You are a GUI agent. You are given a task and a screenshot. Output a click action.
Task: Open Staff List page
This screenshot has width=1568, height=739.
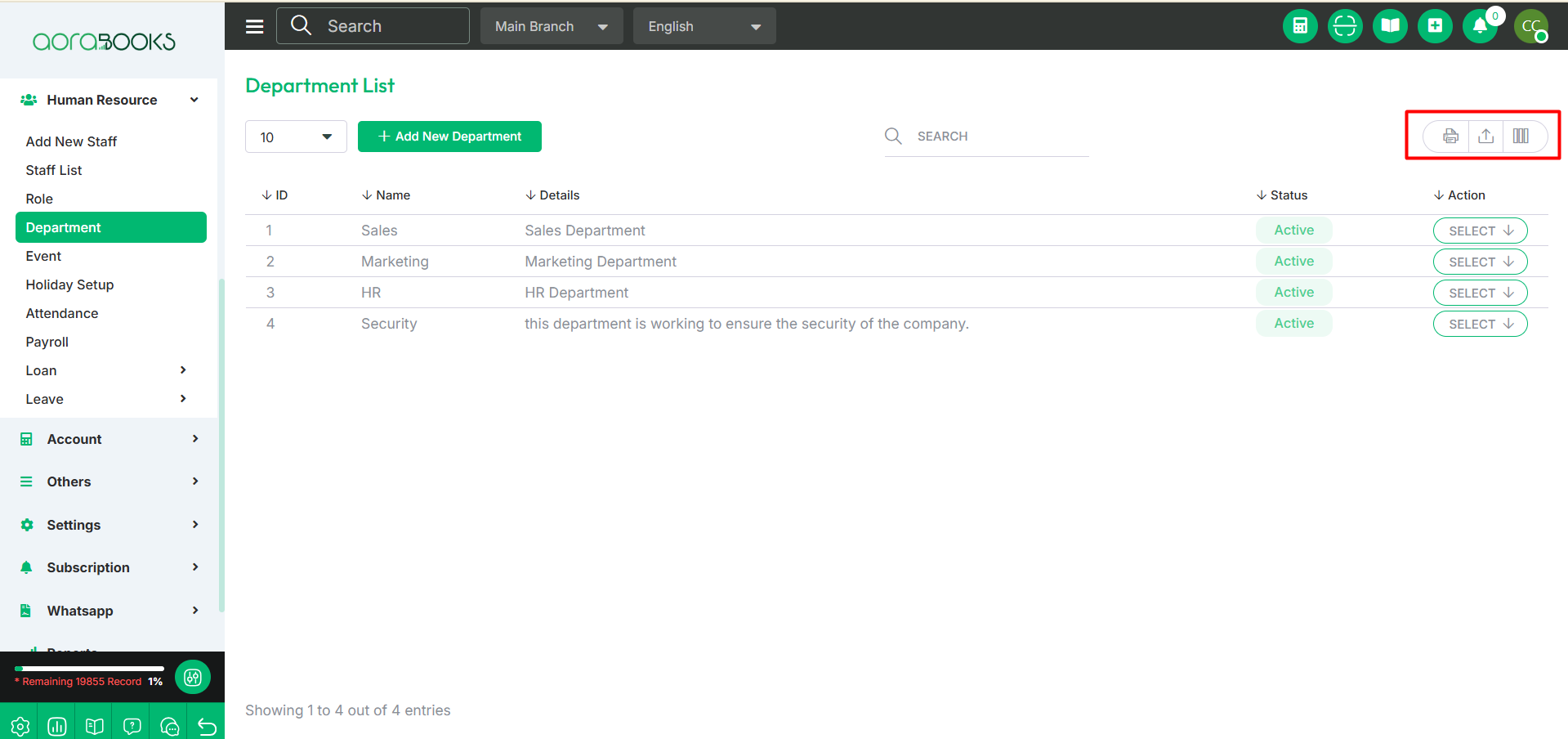pyautogui.click(x=54, y=170)
